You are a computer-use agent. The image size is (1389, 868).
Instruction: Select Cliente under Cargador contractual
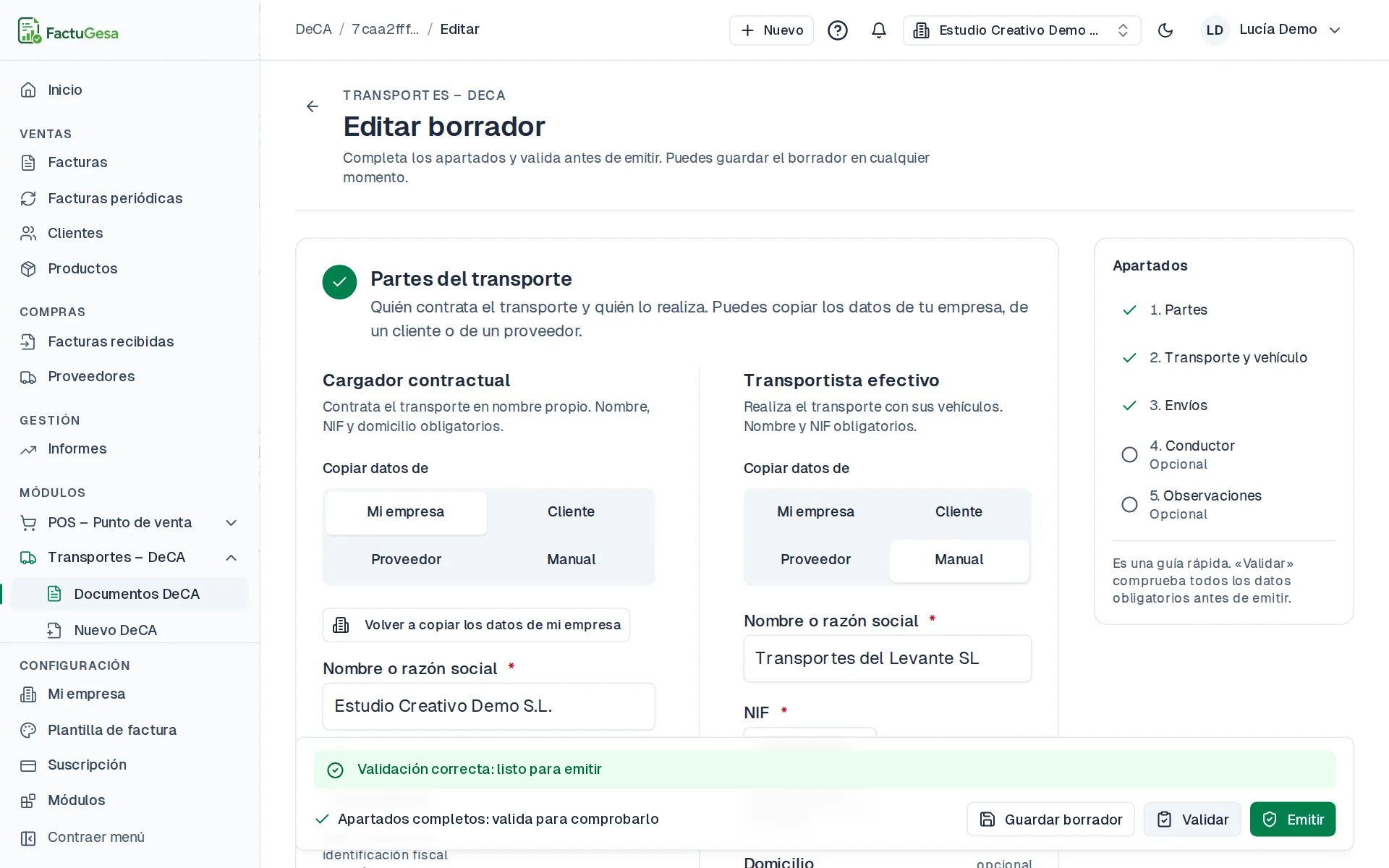coord(571,512)
